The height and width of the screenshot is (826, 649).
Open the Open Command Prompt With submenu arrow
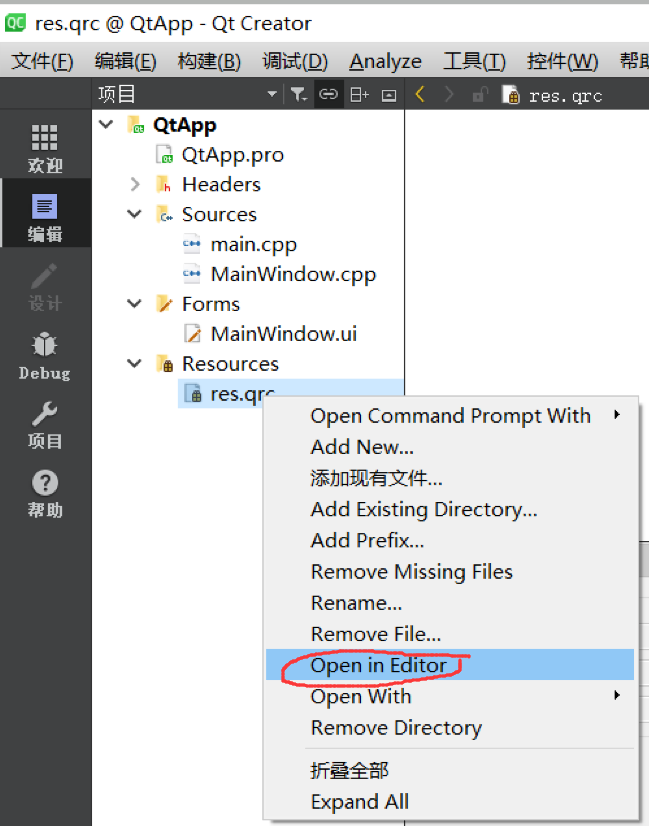(x=617, y=415)
